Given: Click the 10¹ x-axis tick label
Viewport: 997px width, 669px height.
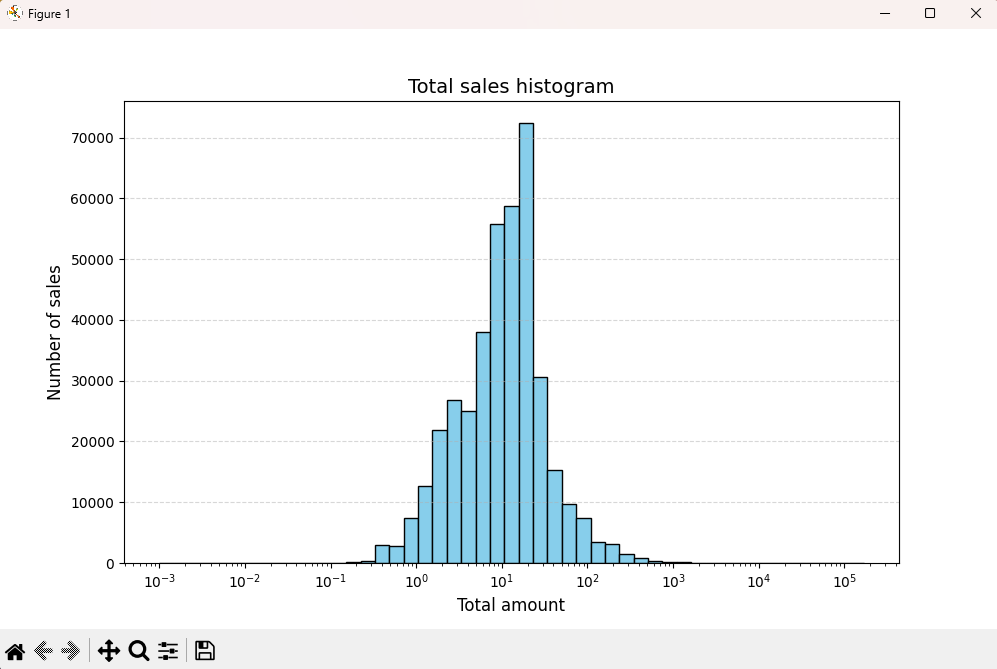Looking at the screenshot, I should pyautogui.click(x=502, y=581).
